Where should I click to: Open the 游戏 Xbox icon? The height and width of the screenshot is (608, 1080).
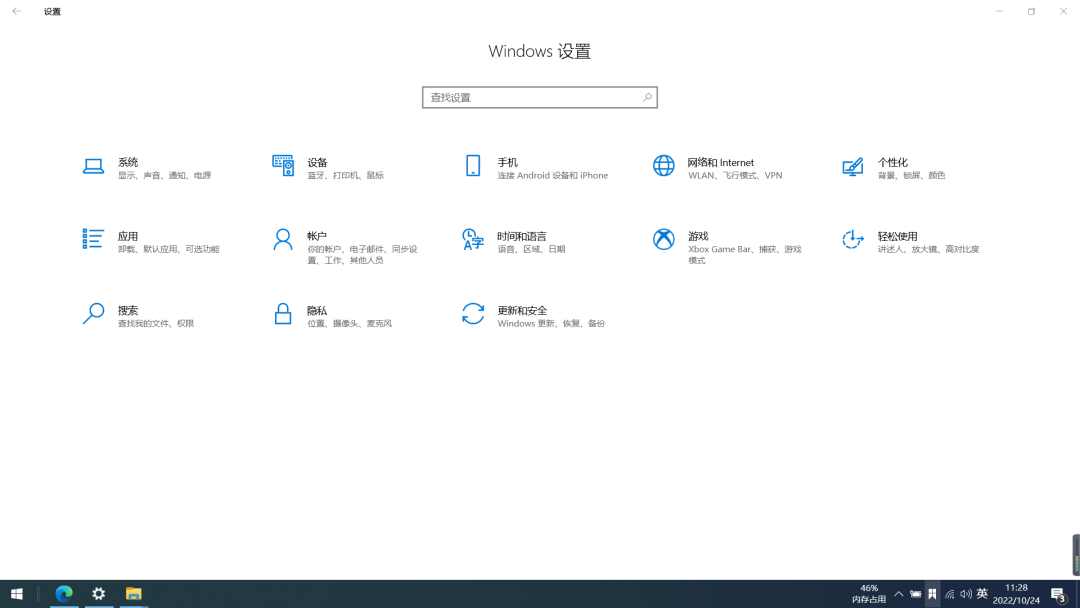click(664, 240)
